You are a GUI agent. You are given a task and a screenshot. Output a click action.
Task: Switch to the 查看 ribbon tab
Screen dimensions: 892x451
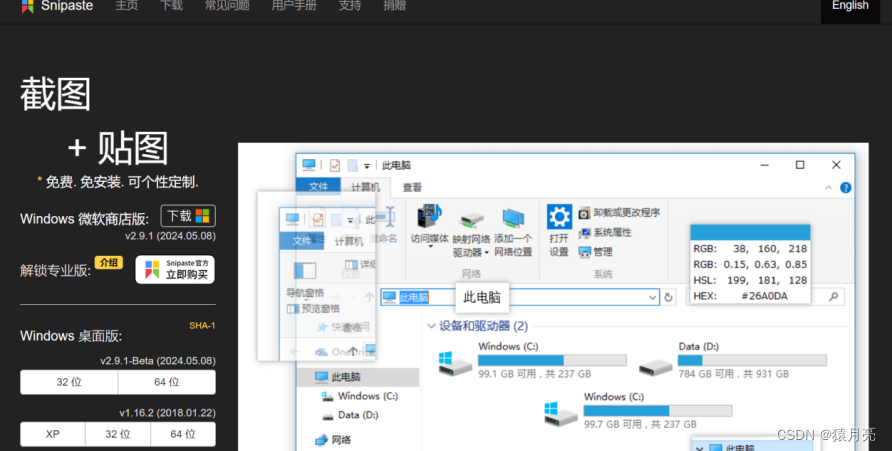tap(412, 187)
